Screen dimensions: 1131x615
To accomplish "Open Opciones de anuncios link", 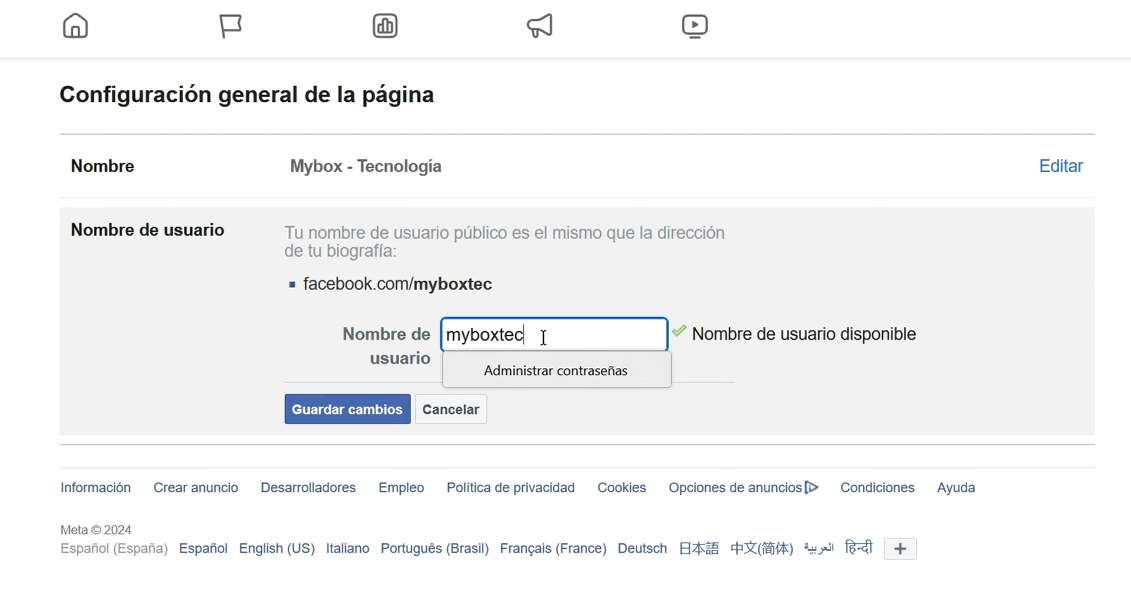I will tap(743, 488).
